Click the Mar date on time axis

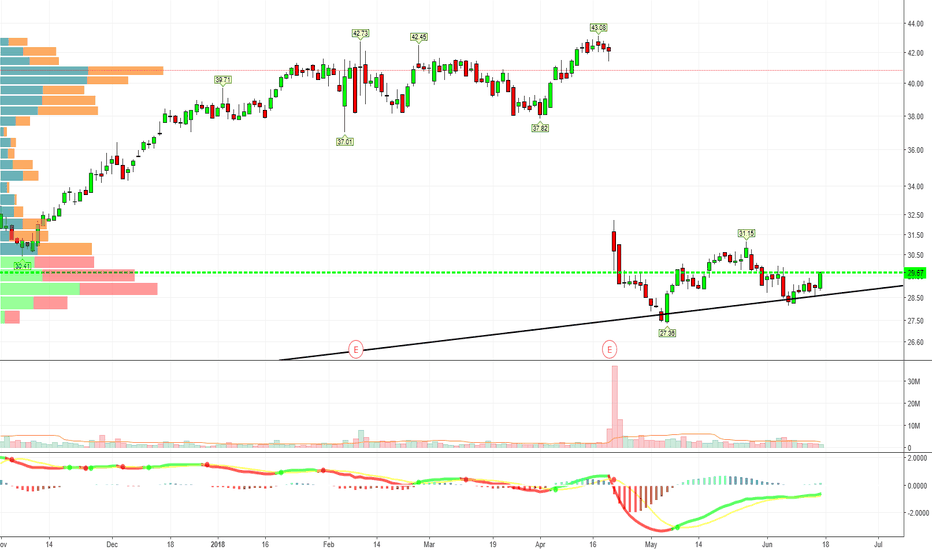click(x=429, y=544)
